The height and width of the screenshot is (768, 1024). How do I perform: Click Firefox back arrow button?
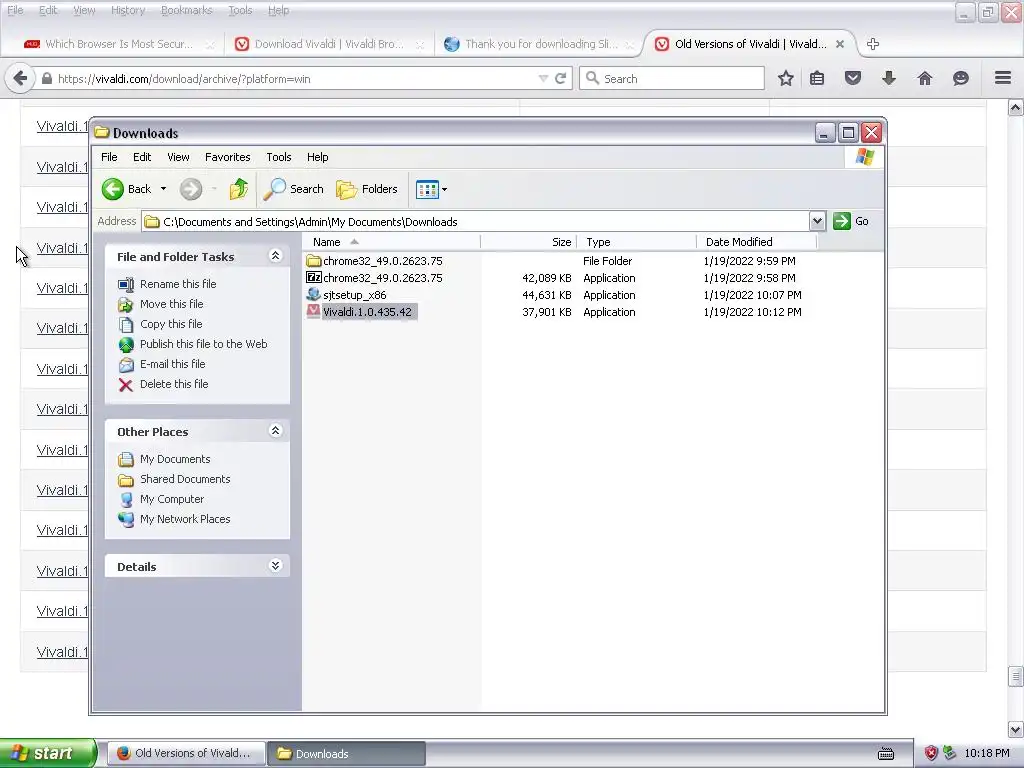(x=20, y=79)
